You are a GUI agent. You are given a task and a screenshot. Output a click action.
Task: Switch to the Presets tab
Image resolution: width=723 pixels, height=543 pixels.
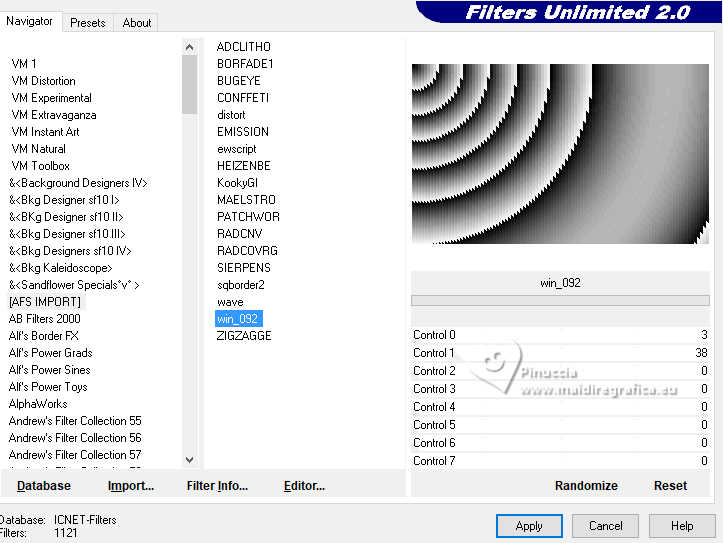[88, 23]
